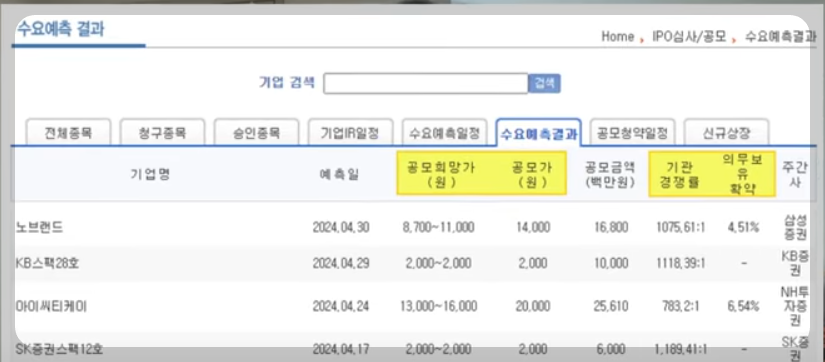Screen dimensions: 825x362
Task: Open the SK증권스팩12호 company link
Action: coord(59,348)
